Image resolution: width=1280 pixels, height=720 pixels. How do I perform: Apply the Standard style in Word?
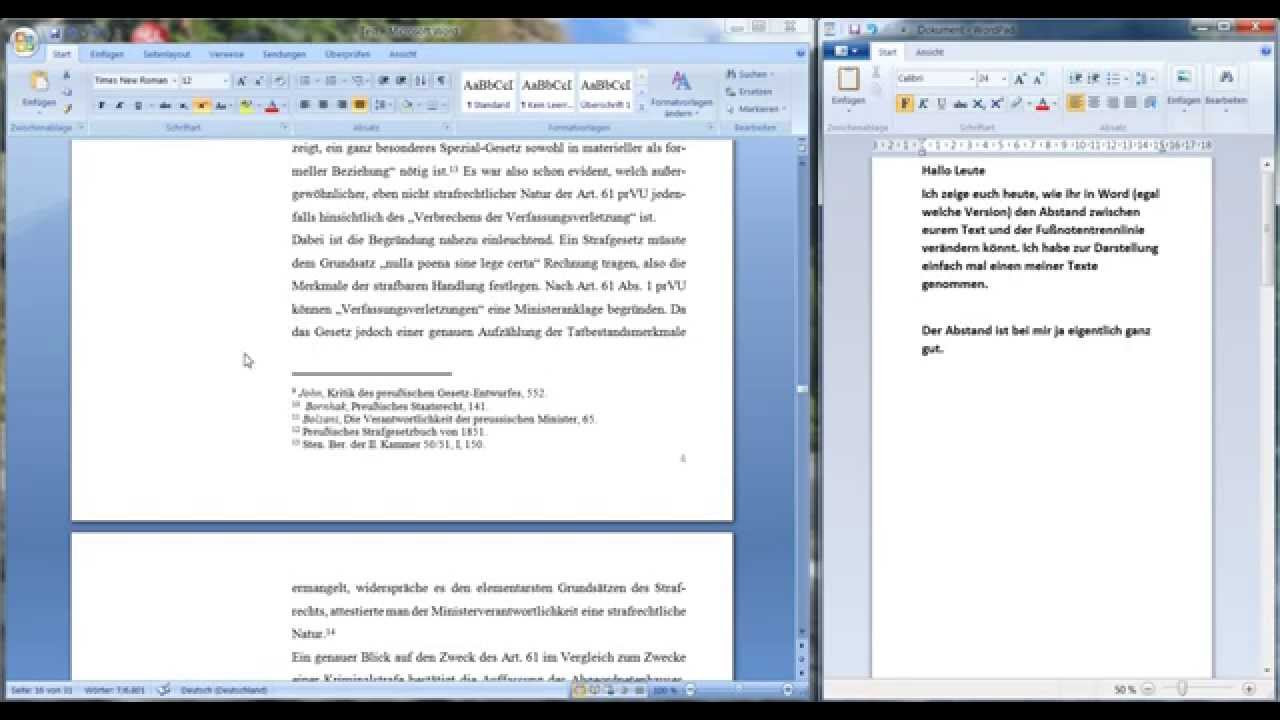488,91
